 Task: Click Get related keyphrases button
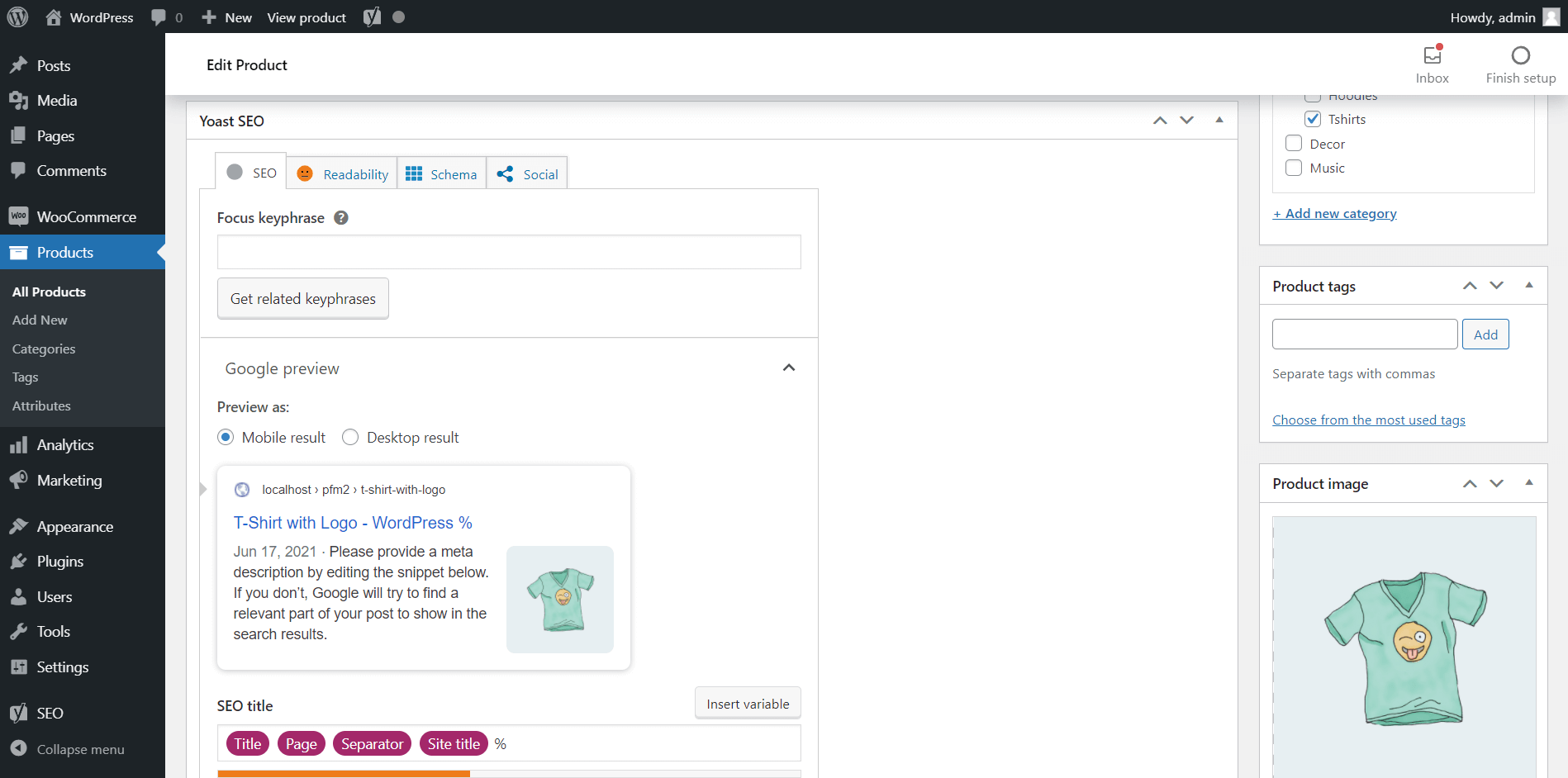(x=303, y=299)
